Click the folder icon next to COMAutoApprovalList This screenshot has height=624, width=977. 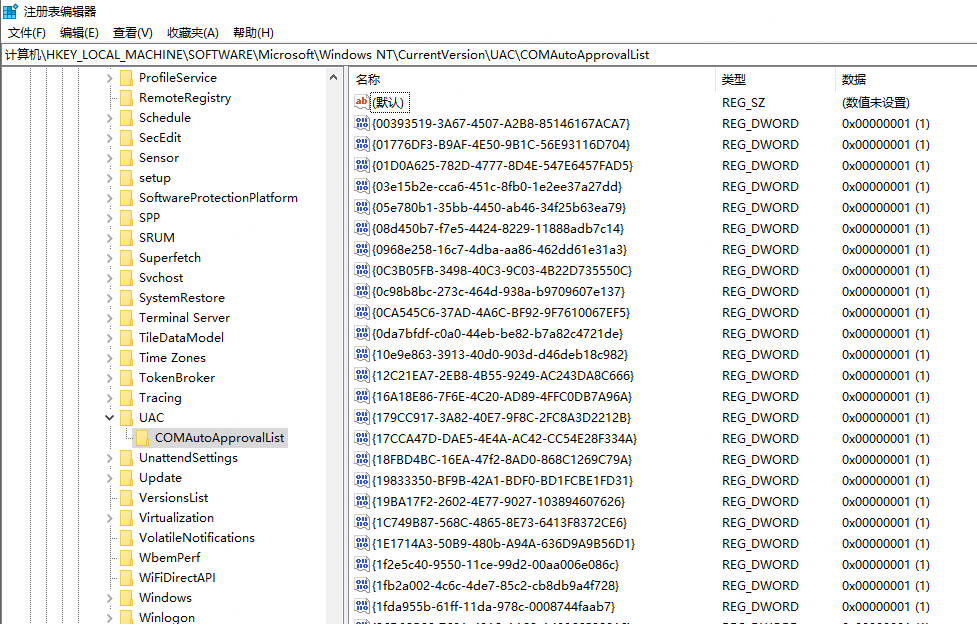(x=142, y=438)
